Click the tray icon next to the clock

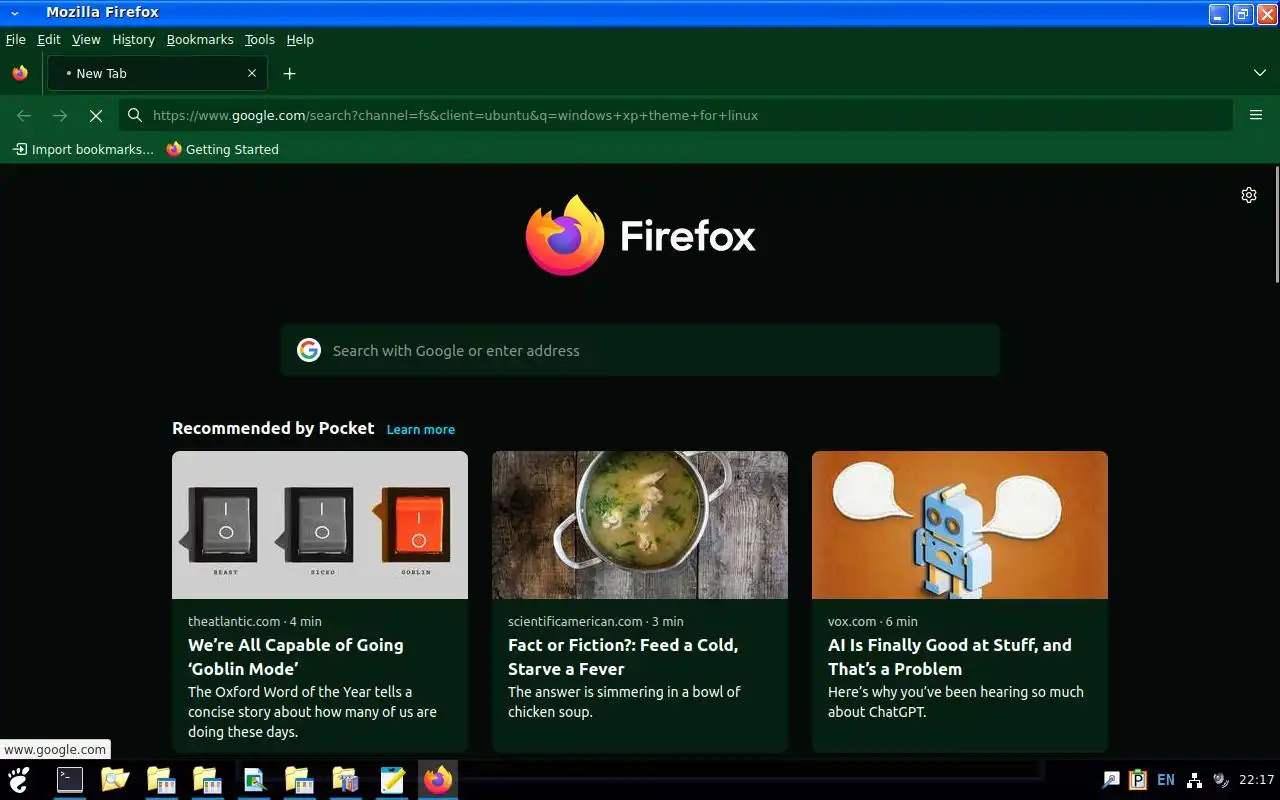tap(1220, 780)
